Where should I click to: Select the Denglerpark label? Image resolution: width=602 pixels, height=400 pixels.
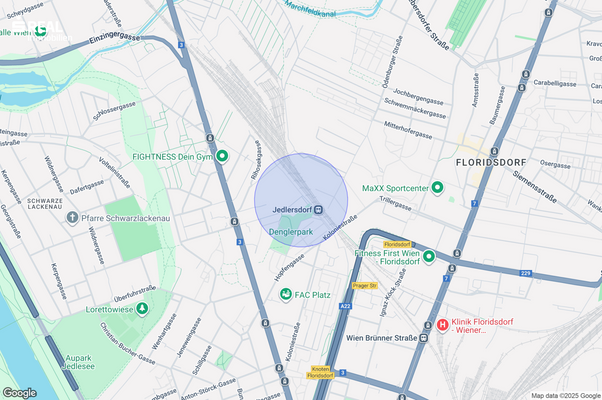[x=291, y=232]
